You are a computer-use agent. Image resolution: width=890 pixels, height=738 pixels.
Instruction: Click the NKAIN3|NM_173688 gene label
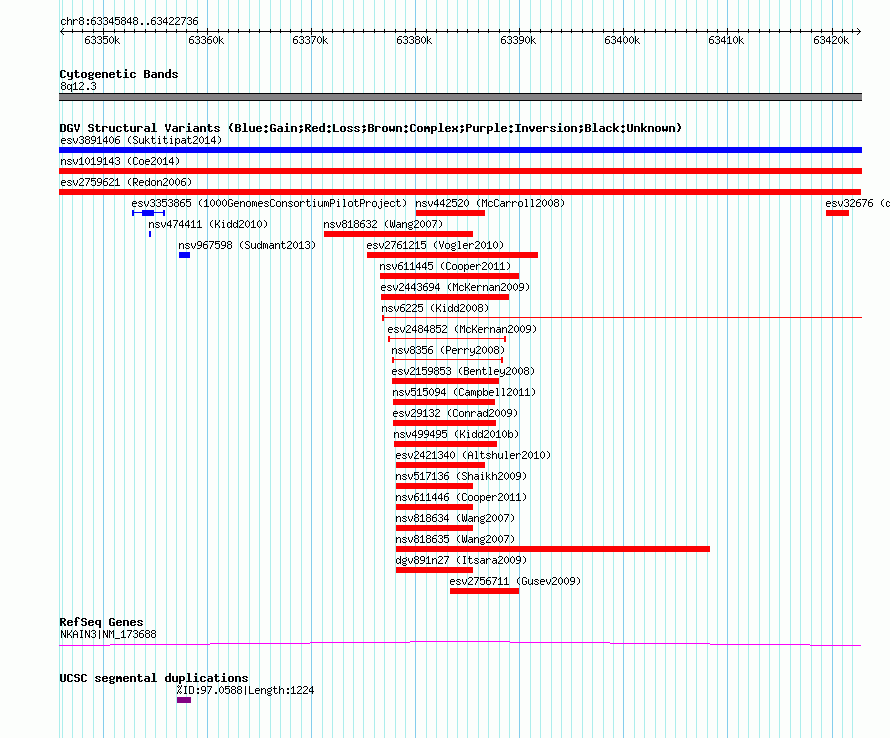tap(108, 634)
